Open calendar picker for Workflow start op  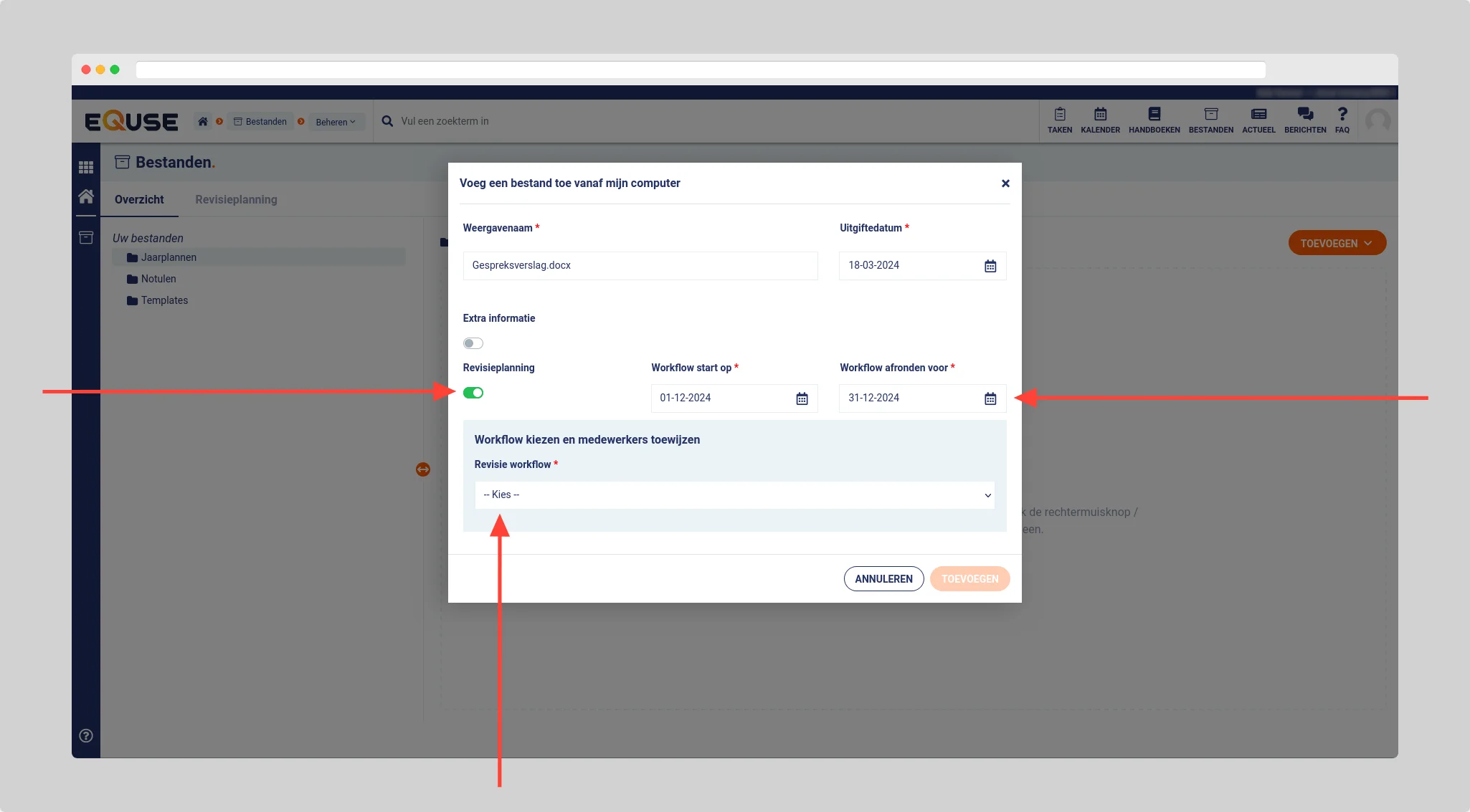point(802,398)
